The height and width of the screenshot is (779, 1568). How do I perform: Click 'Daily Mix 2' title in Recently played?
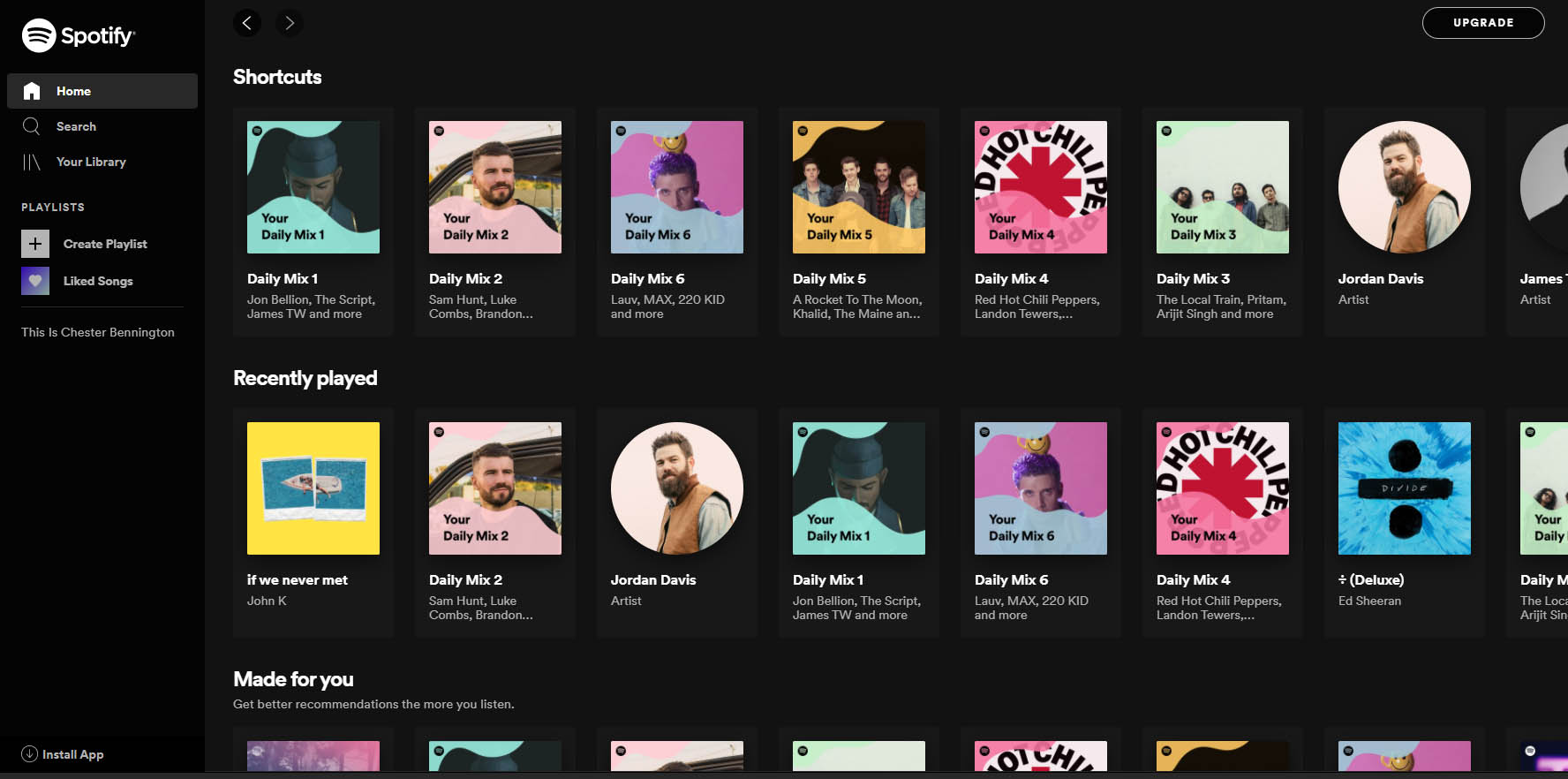[x=465, y=579]
